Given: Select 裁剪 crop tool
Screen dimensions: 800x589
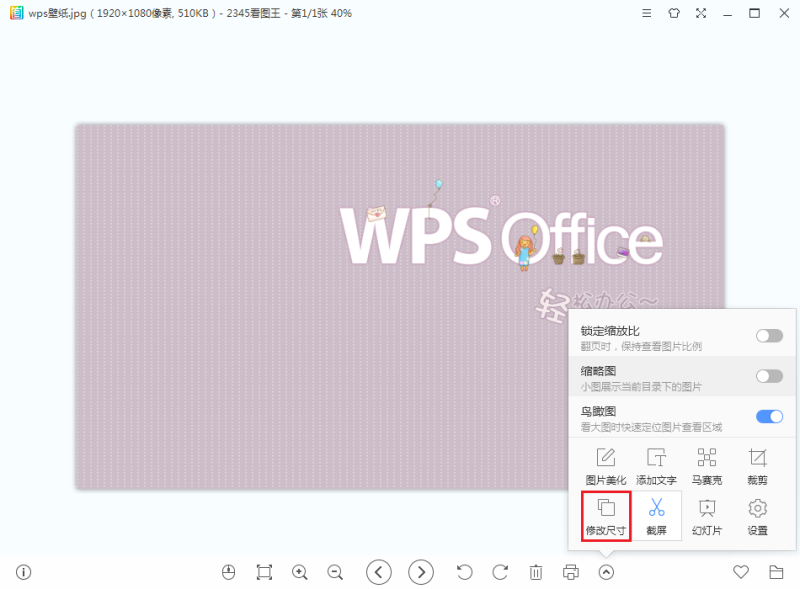Looking at the screenshot, I should click(x=758, y=467).
